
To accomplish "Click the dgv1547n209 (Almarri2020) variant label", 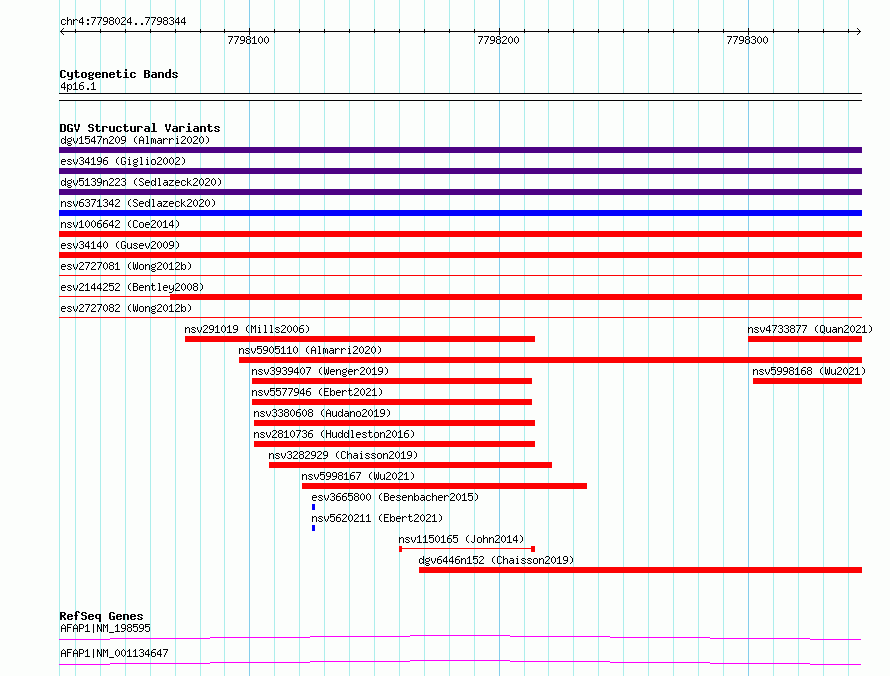I will [x=135, y=140].
